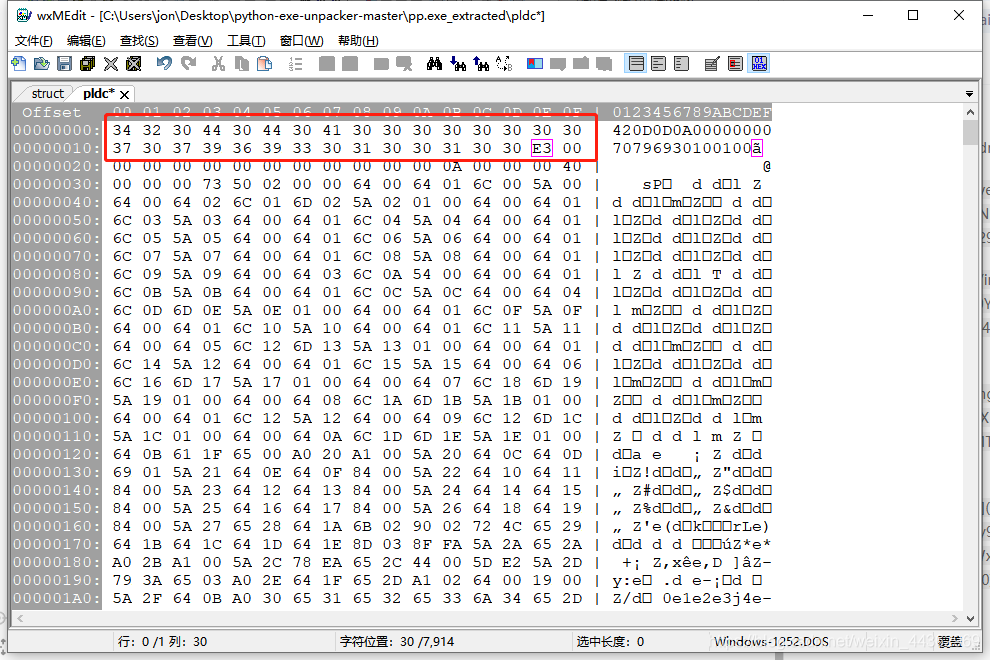Click offset label 00000100

coord(56,418)
